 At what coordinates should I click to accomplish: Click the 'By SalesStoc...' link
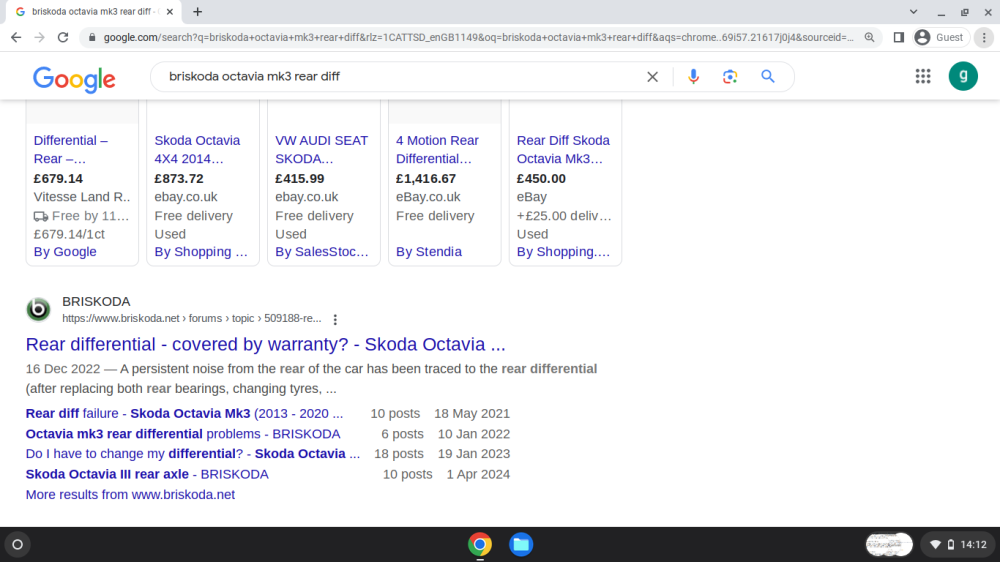pyautogui.click(x=321, y=252)
